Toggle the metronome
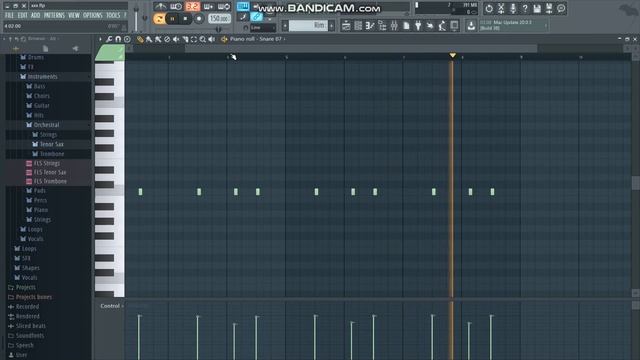The width and height of the screenshot is (640, 360). click(160, 6)
